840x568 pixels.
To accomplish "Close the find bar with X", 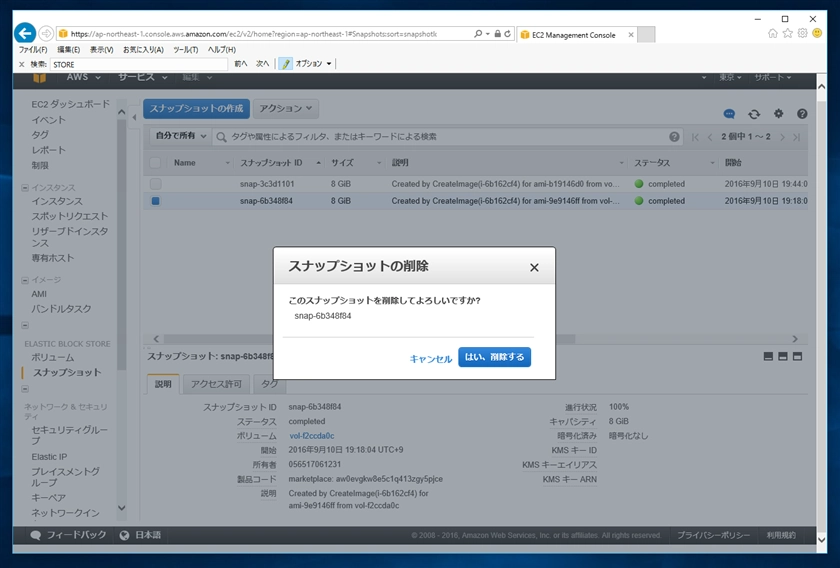I will coord(21,64).
